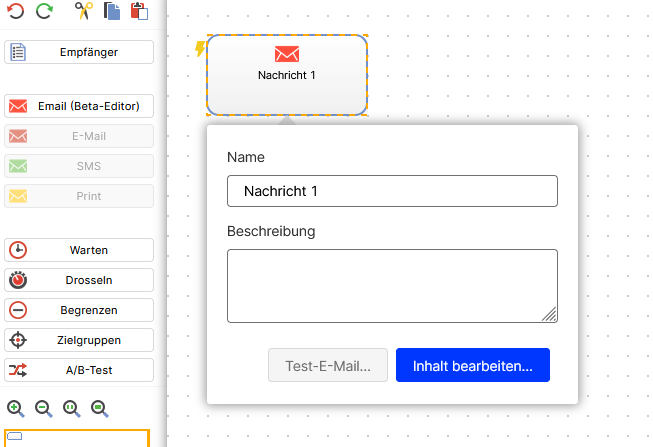This screenshot has height=447, width=653.
Task: Cut selection with the scissors icon
Action: click(85, 12)
